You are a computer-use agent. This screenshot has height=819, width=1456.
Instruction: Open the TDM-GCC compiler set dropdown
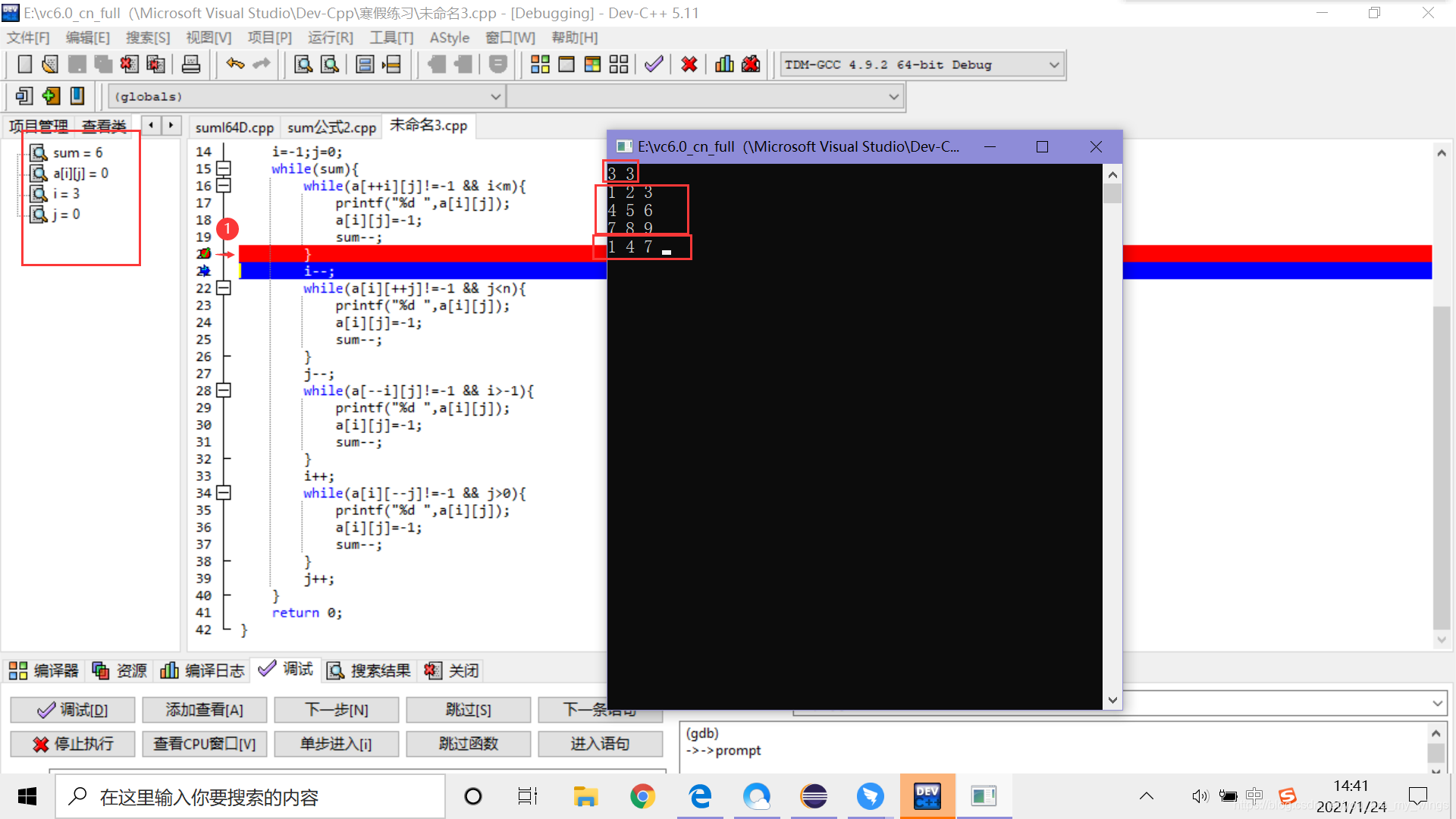1053,65
